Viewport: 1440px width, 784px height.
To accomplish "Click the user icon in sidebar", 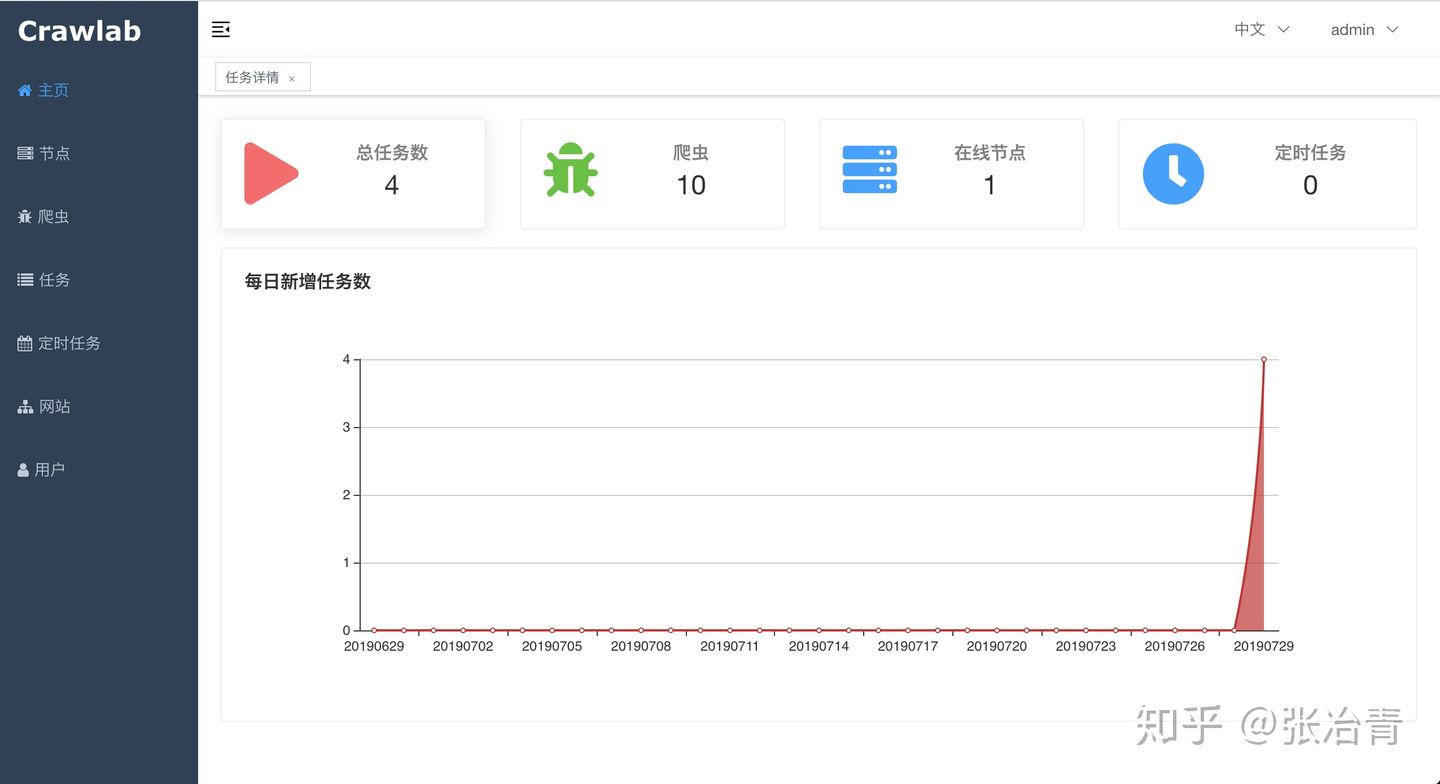I will [23, 470].
